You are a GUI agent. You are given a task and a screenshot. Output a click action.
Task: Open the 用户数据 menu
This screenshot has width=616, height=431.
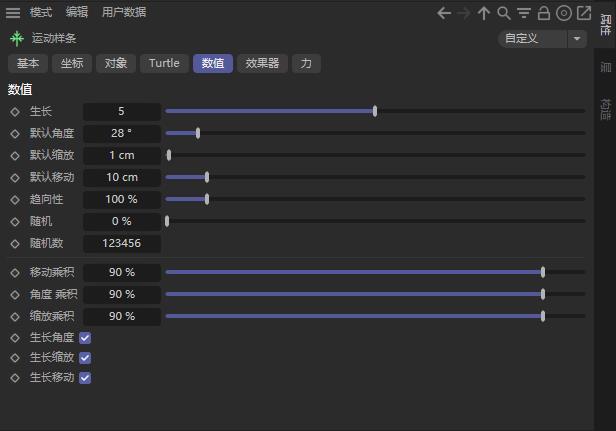coord(124,12)
